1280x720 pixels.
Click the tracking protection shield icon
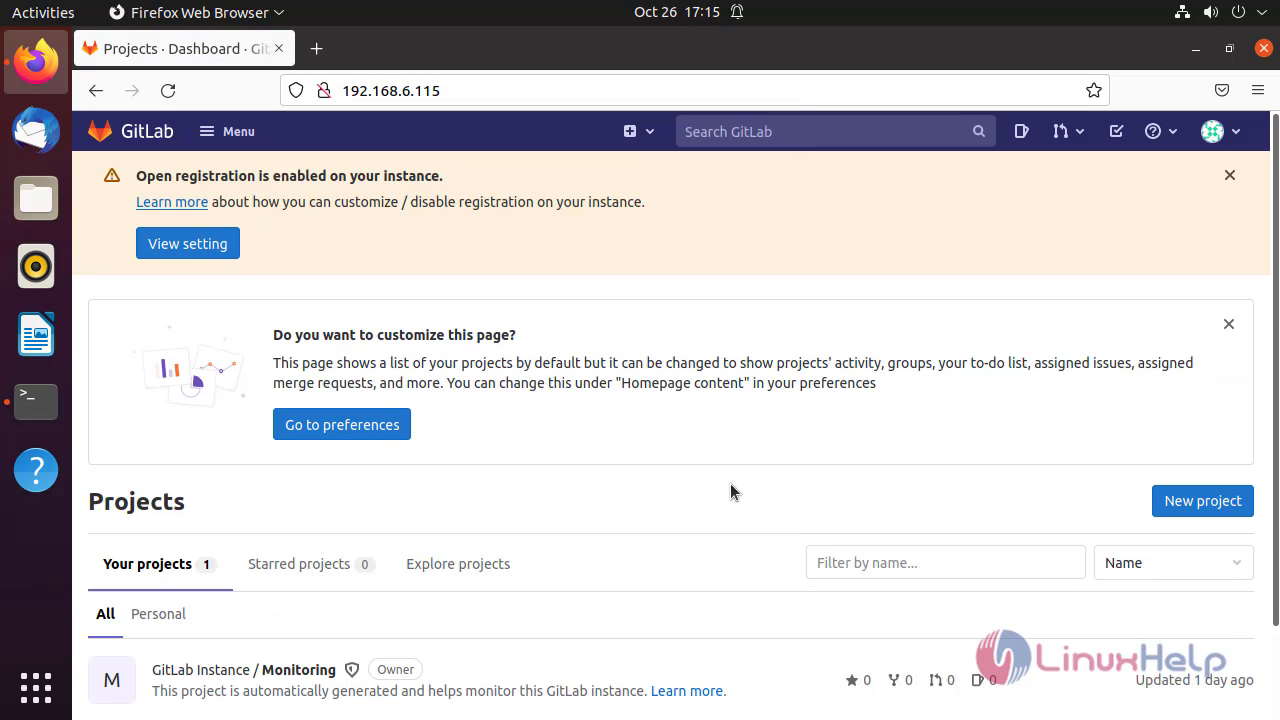tap(296, 90)
